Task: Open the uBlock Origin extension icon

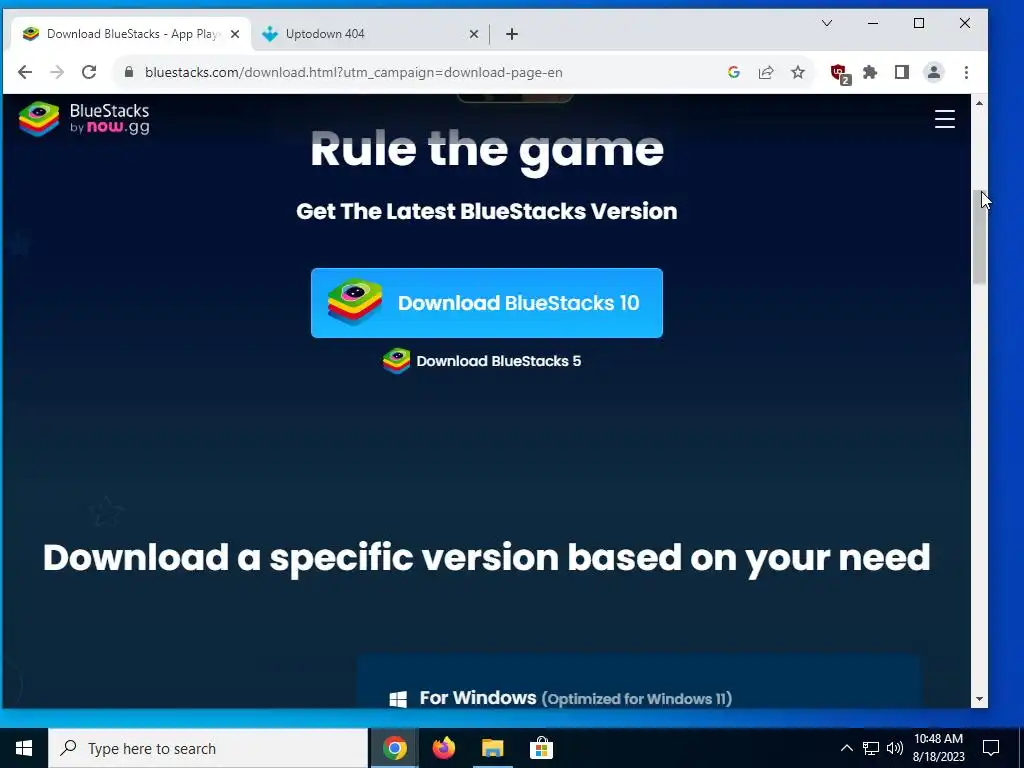Action: point(839,73)
